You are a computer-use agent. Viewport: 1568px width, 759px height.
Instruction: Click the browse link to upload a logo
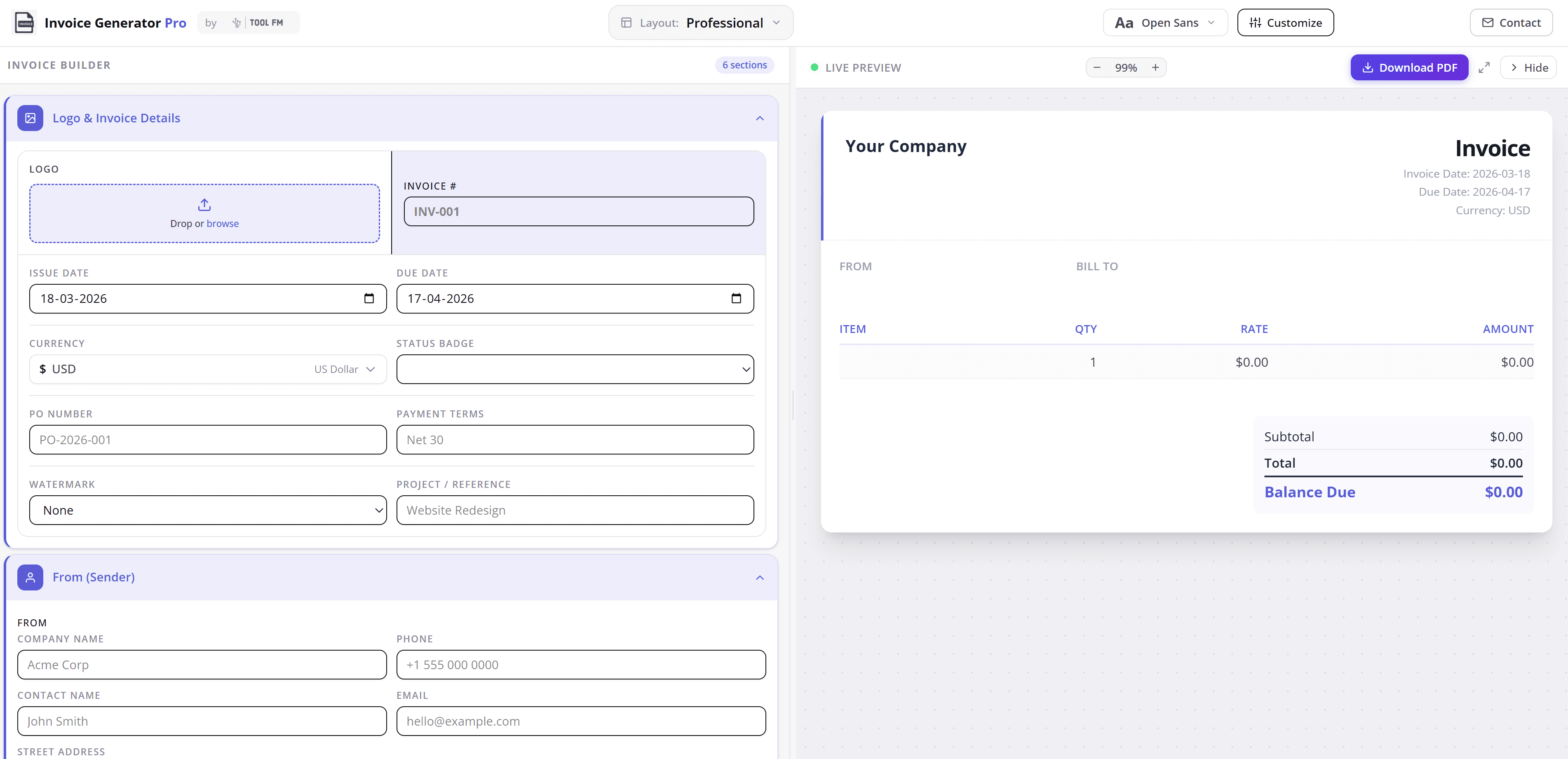pyautogui.click(x=222, y=223)
